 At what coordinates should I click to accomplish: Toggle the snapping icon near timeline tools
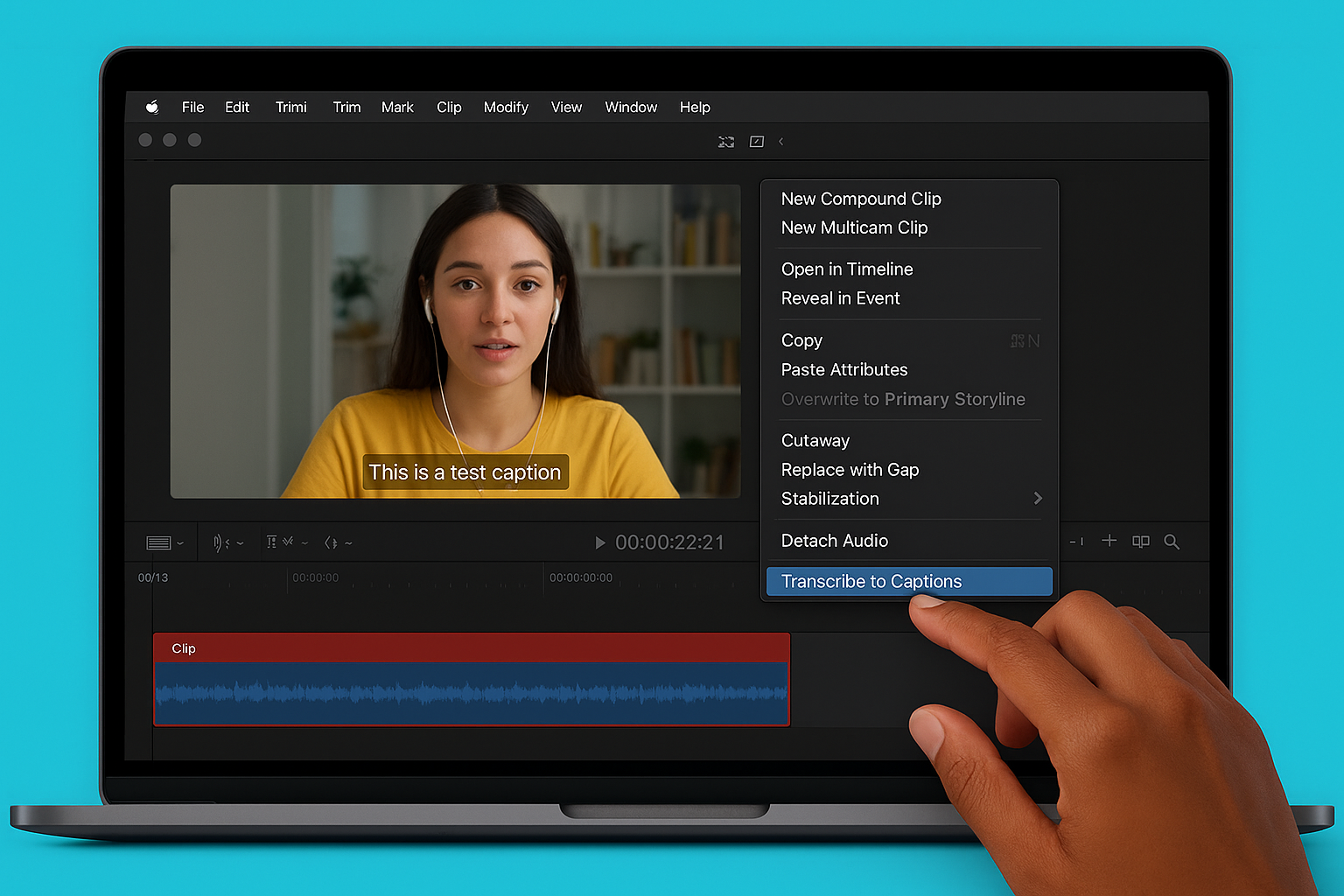(286, 542)
